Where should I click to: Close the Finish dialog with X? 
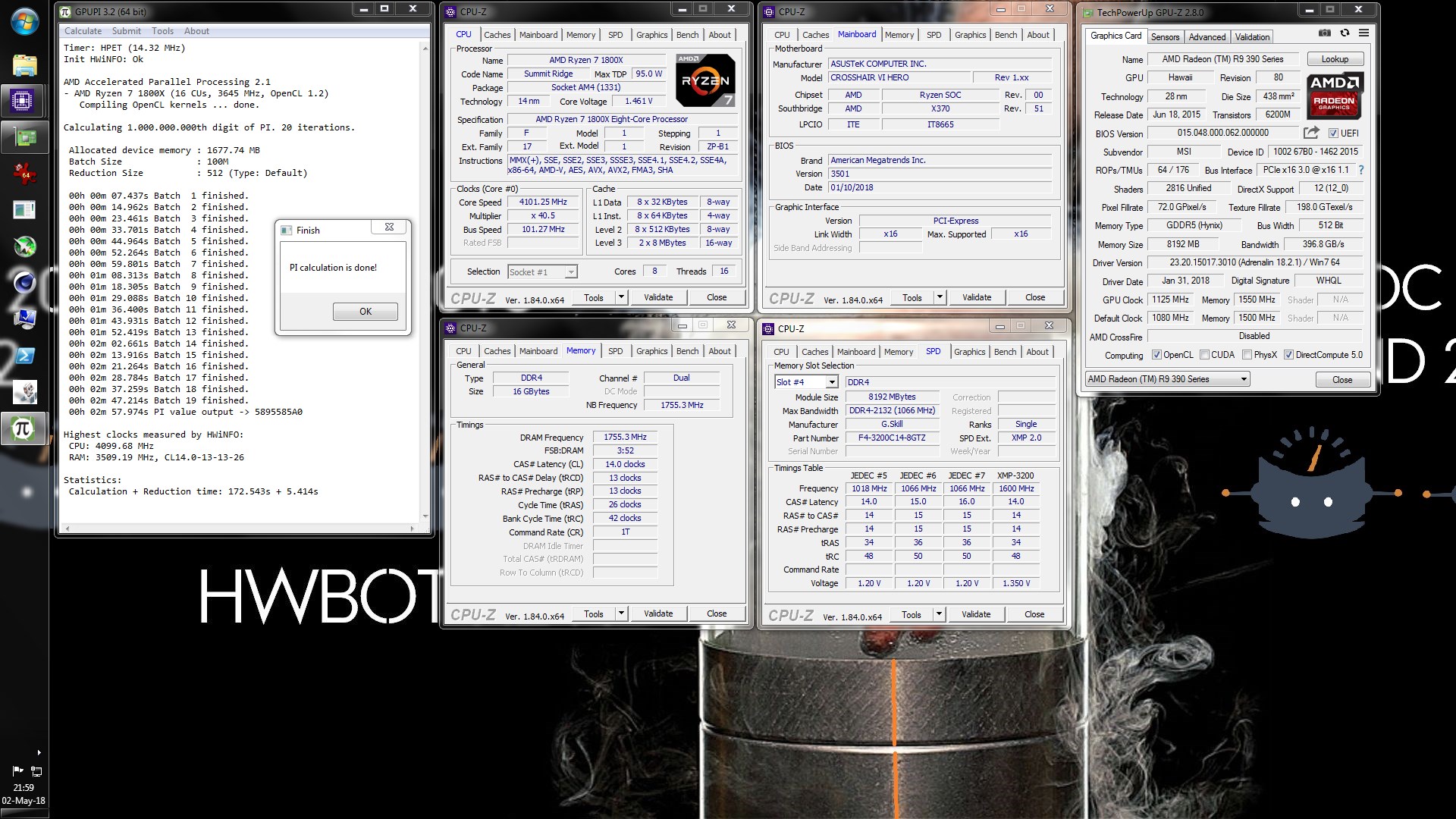coord(389,227)
